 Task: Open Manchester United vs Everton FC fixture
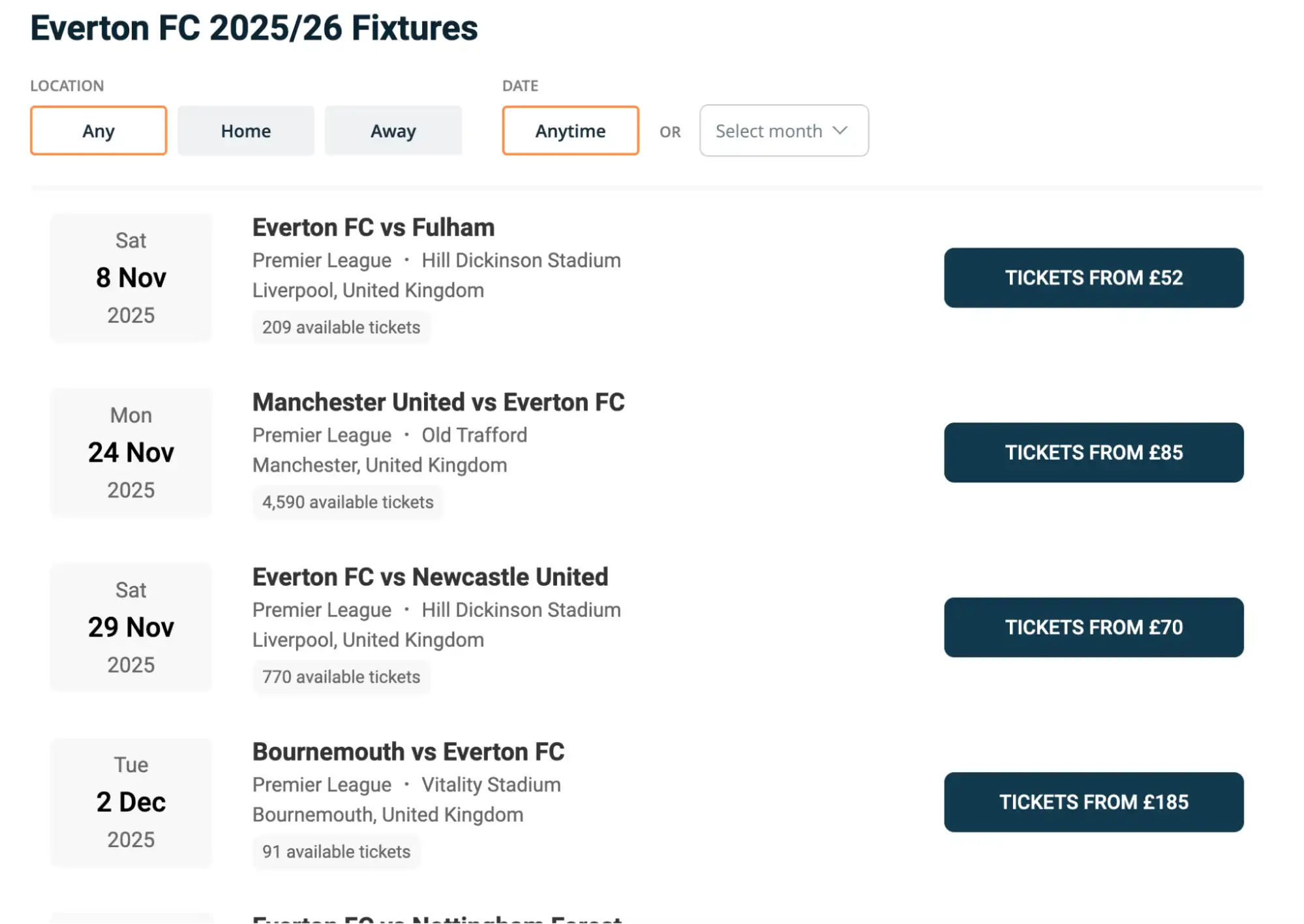coord(438,402)
